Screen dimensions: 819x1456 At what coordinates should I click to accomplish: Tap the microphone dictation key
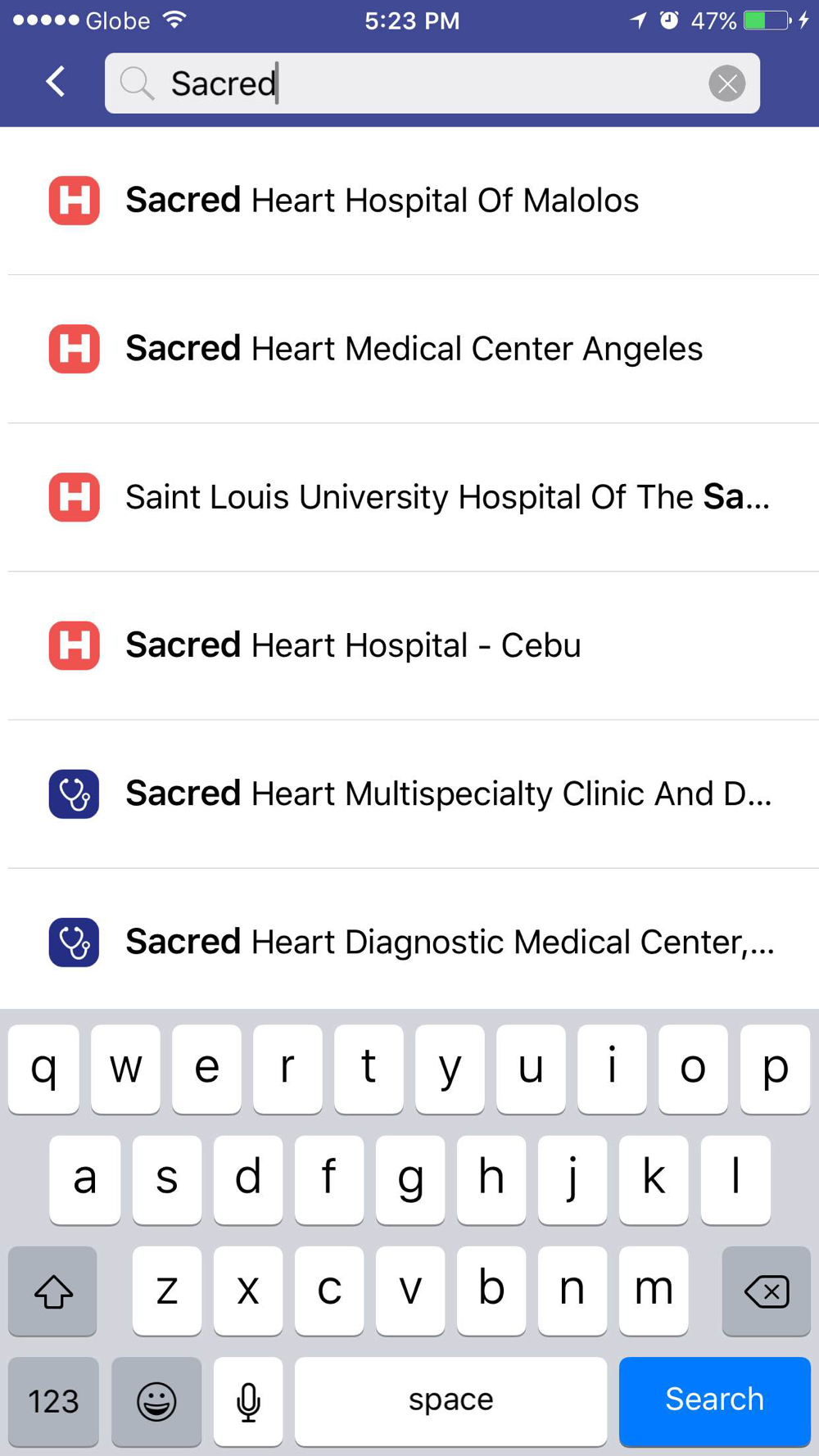click(248, 1401)
